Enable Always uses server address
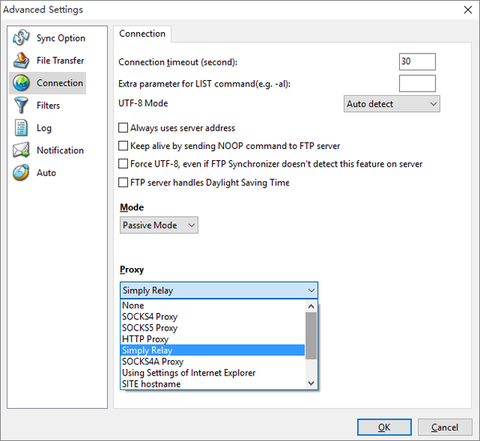The height and width of the screenshot is (441, 480). [123, 128]
